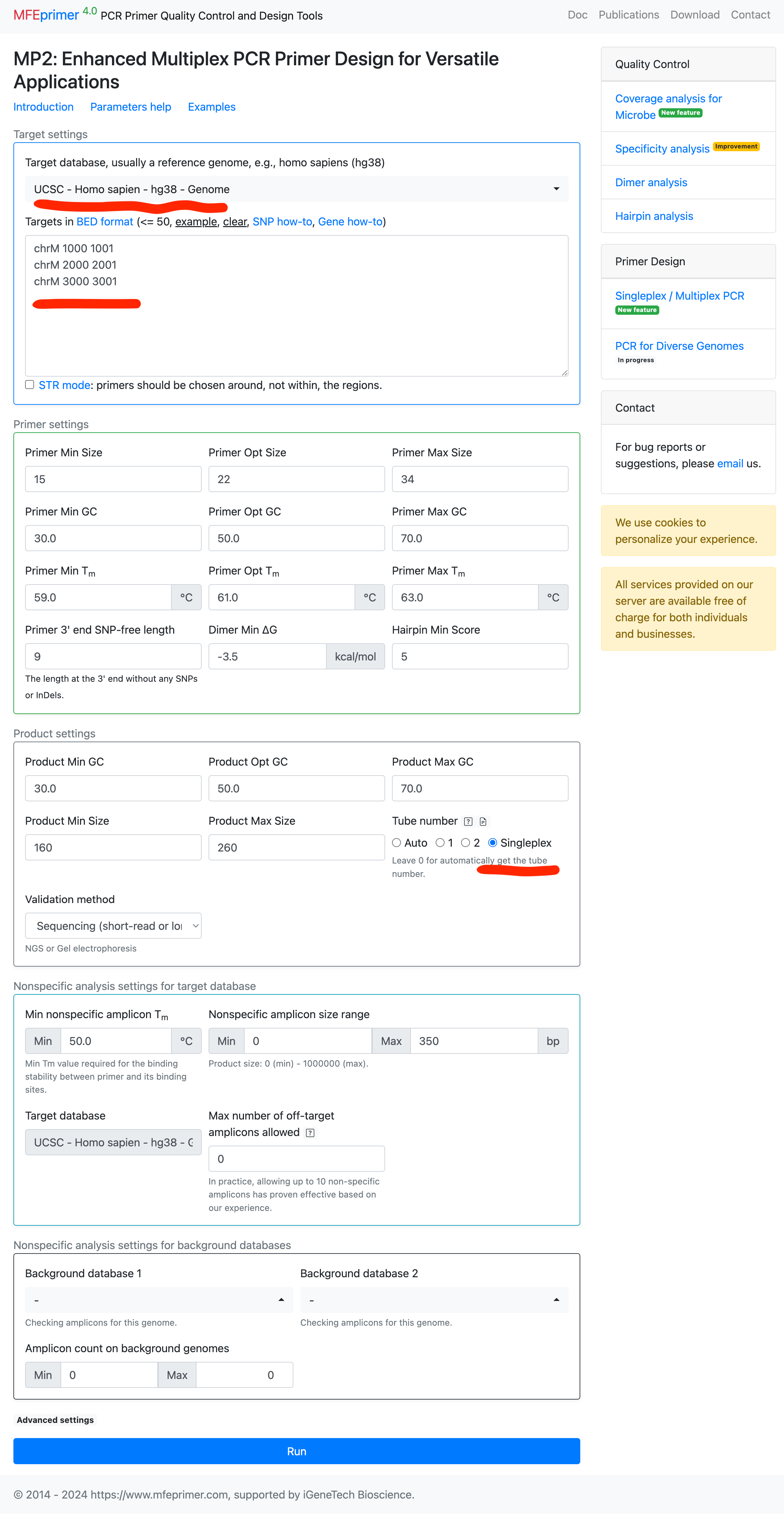The image size is (784, 1514).
Task: Click the Tube number help question icon
Action: coord(468,822)
